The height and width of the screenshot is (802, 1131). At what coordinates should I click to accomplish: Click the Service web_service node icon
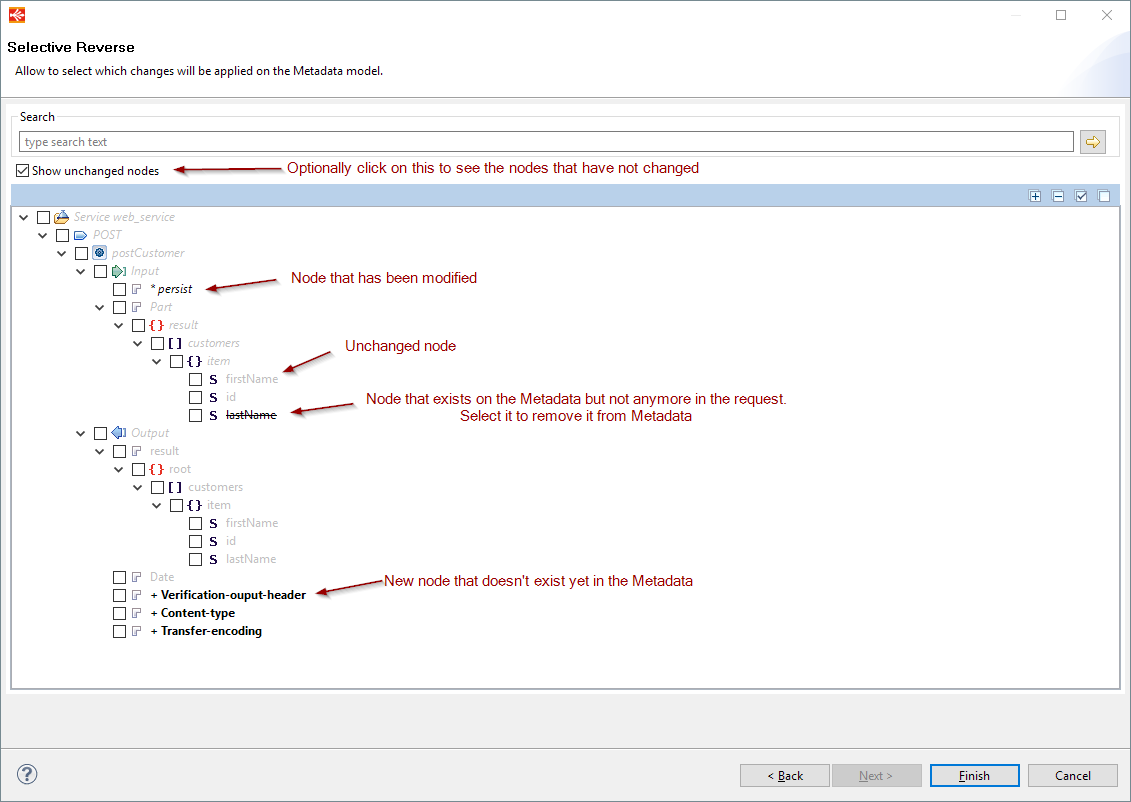tap(62, 217)
